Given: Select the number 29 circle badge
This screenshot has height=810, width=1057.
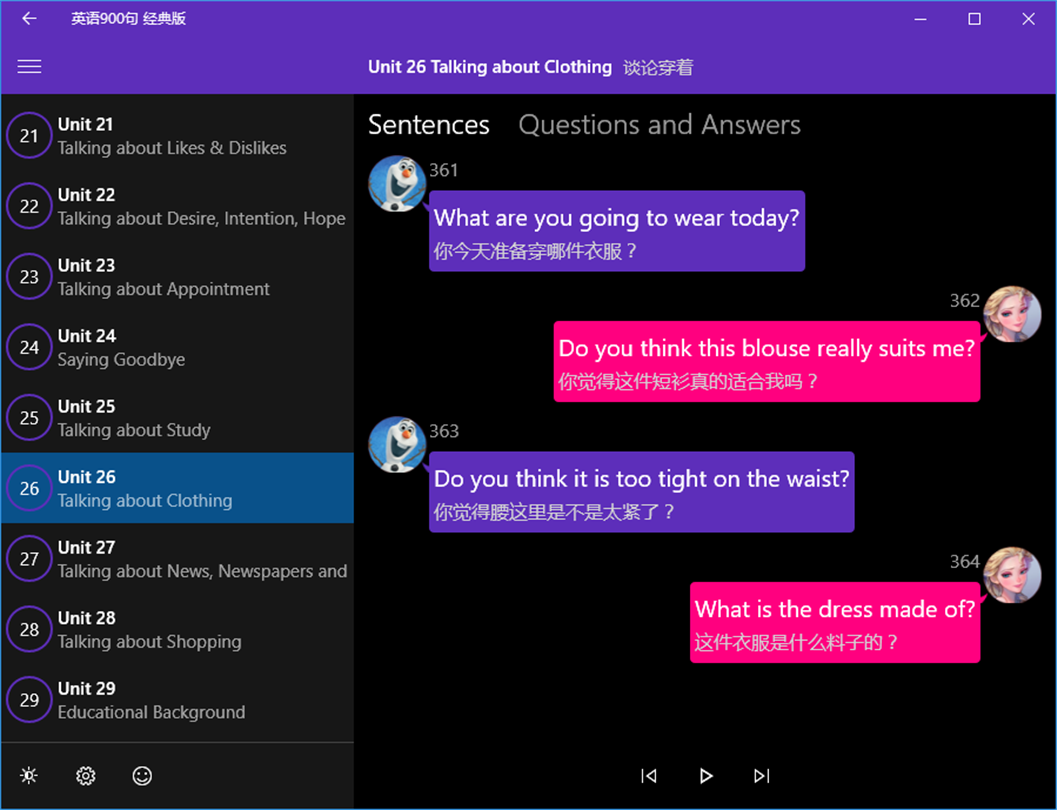Looking at the screenshot, I should pos(29,699).
